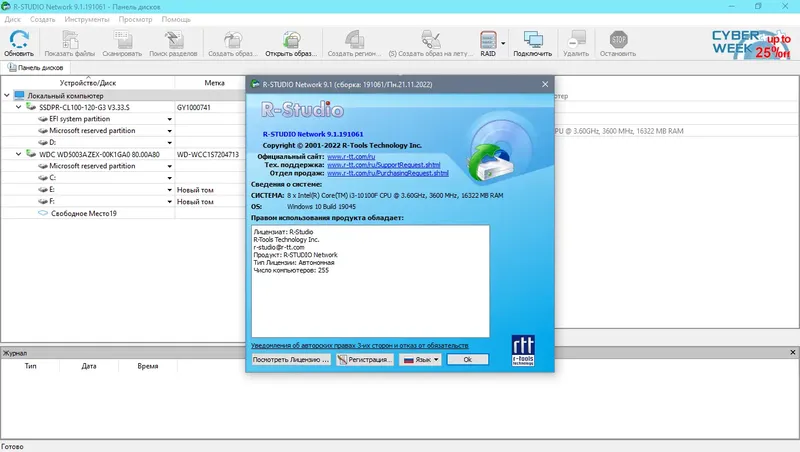Open dropdown for EFI system partition
The width and height of the screenshot is (800, 452).
coord(169,119)
